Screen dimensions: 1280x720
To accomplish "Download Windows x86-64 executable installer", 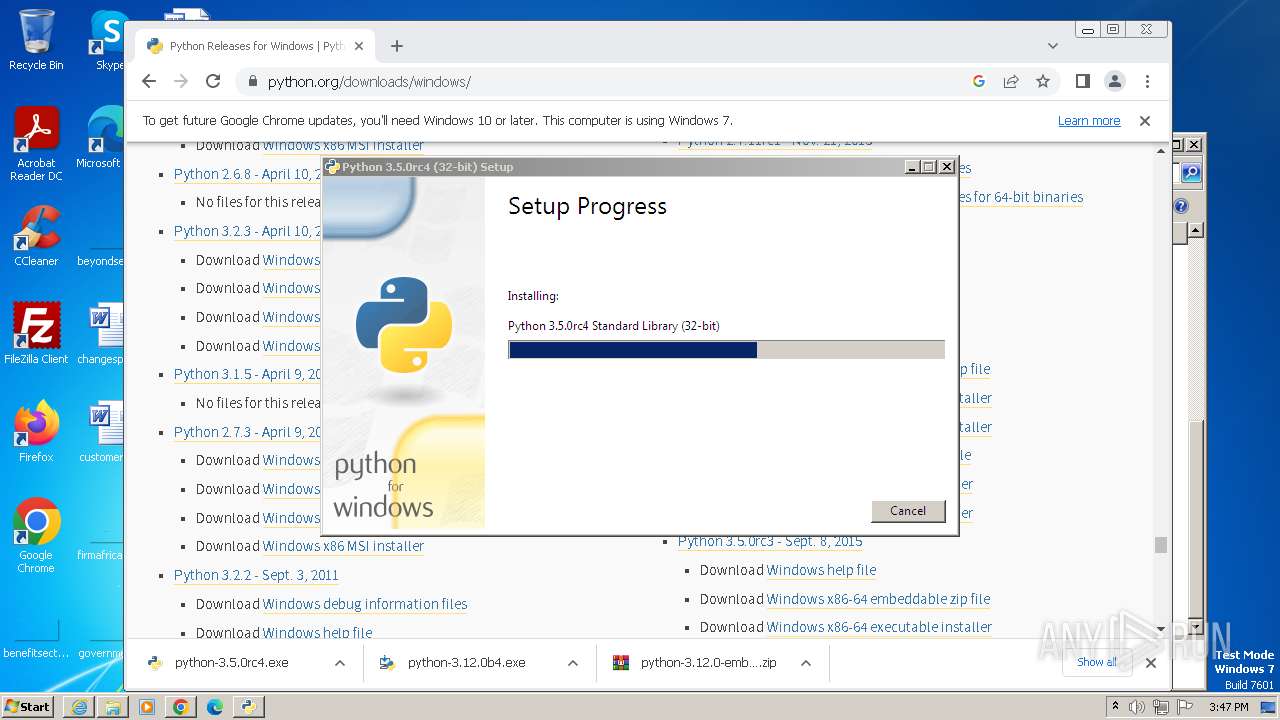I will [x=879, y=627].
